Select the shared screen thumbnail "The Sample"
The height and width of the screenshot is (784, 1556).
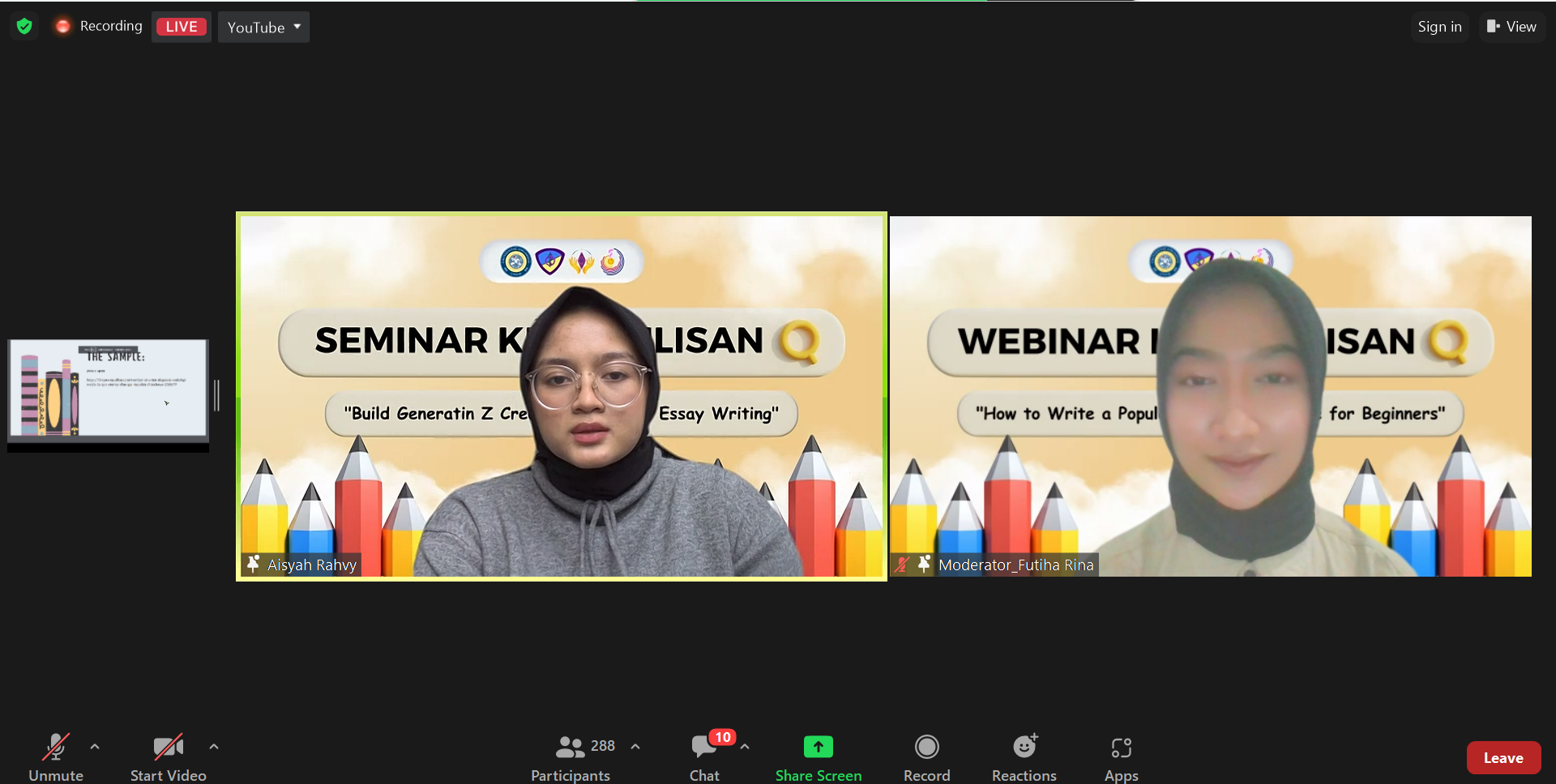click(x=108, y=390)
